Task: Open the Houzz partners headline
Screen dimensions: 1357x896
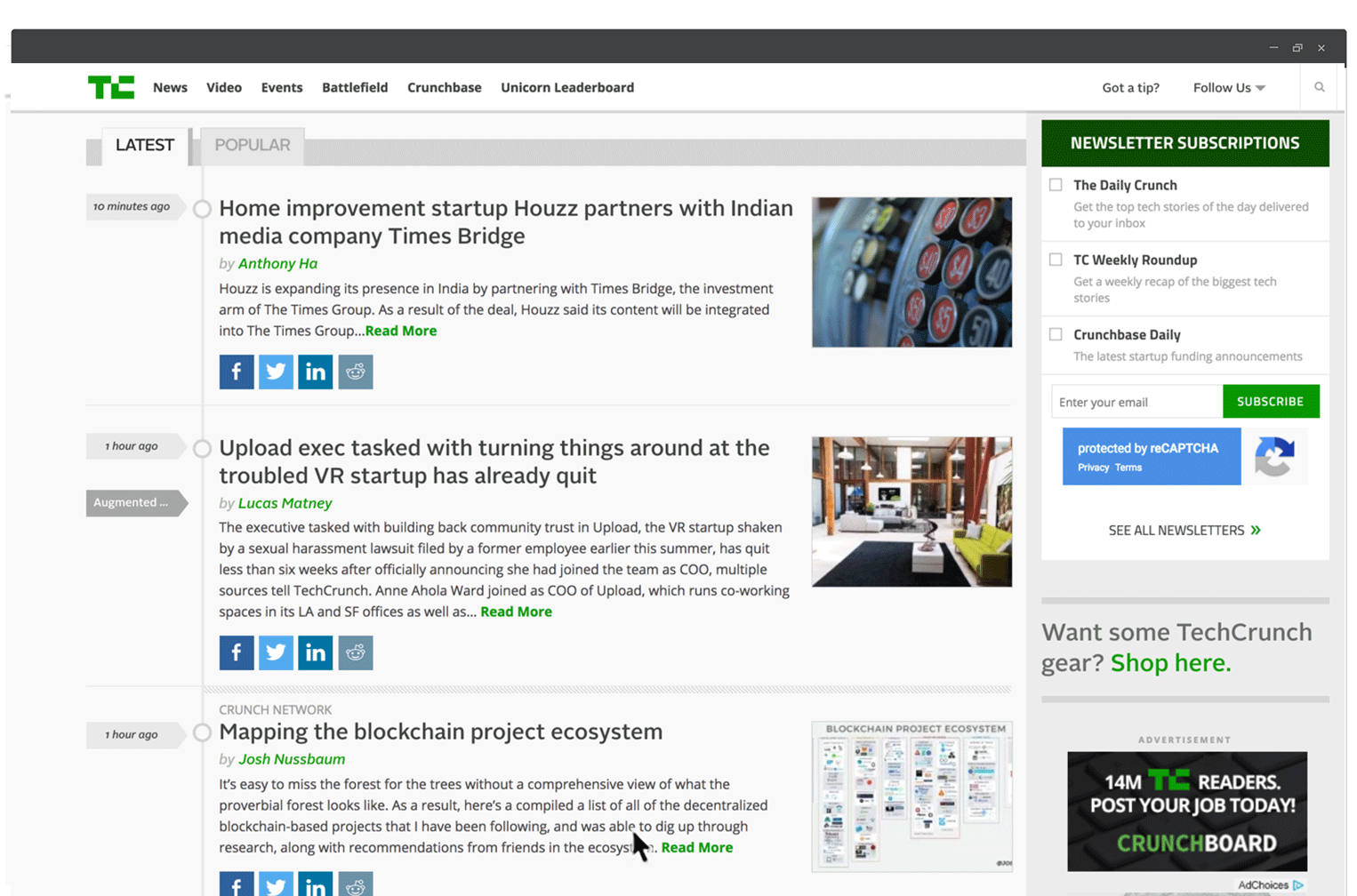Action: coord(506,221)
